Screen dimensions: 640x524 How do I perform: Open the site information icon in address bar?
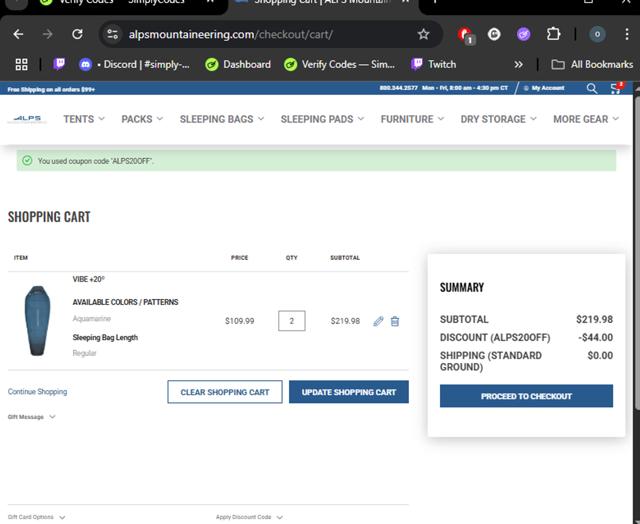point(112,34)
